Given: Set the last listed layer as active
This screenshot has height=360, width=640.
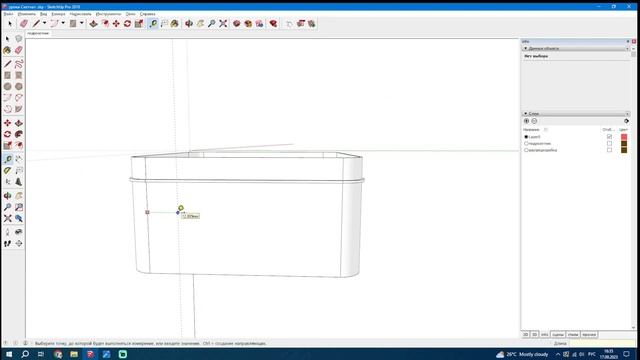Looking at the screenshot, I should tap(526, 150).
